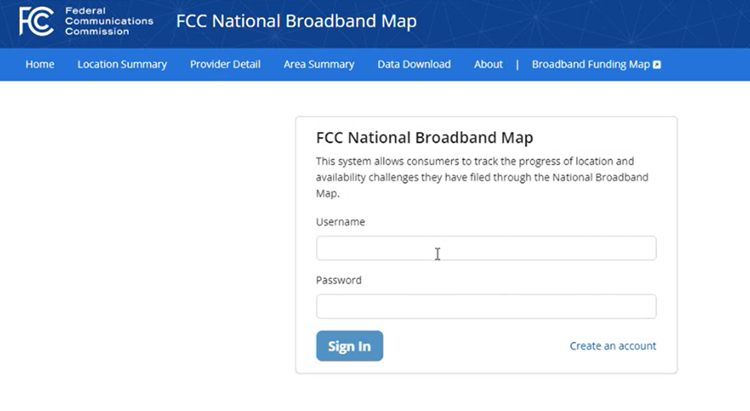The image size is (750, 411).
Task: Click the Password field label
Action: click(x=339, y=280)
